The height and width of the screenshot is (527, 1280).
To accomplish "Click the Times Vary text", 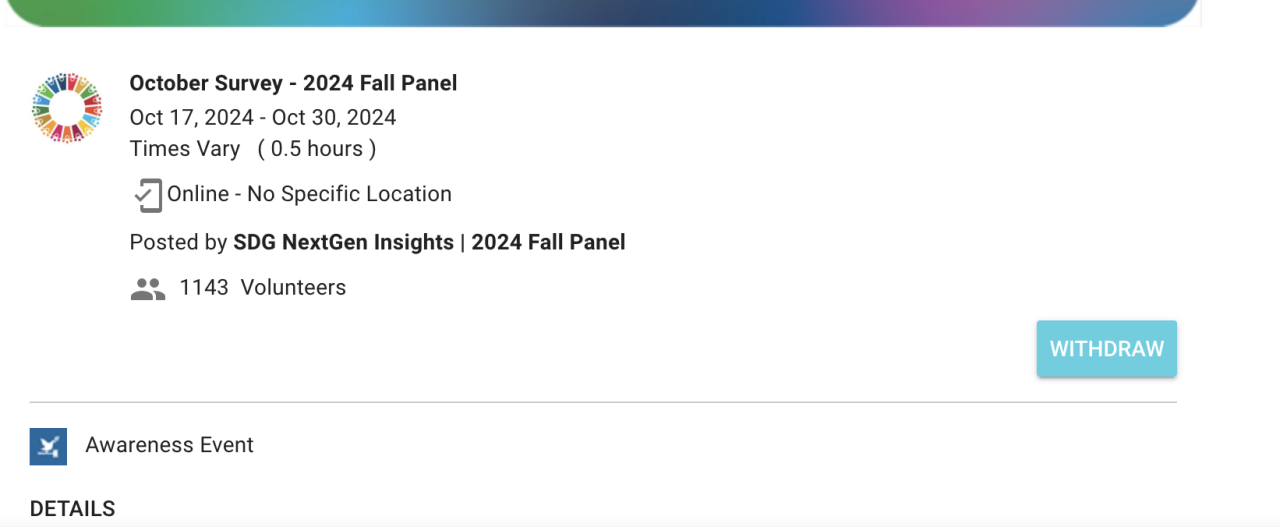I will 185,149.
